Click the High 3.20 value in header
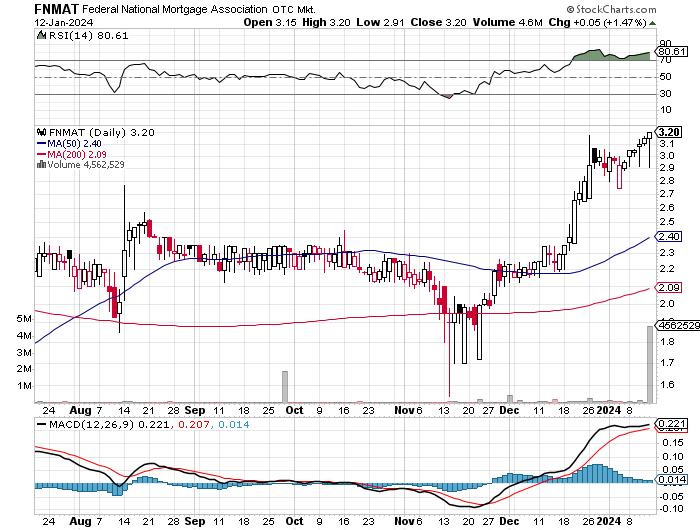The height and width of the screenshot is (530, 700). pos(326,22)
